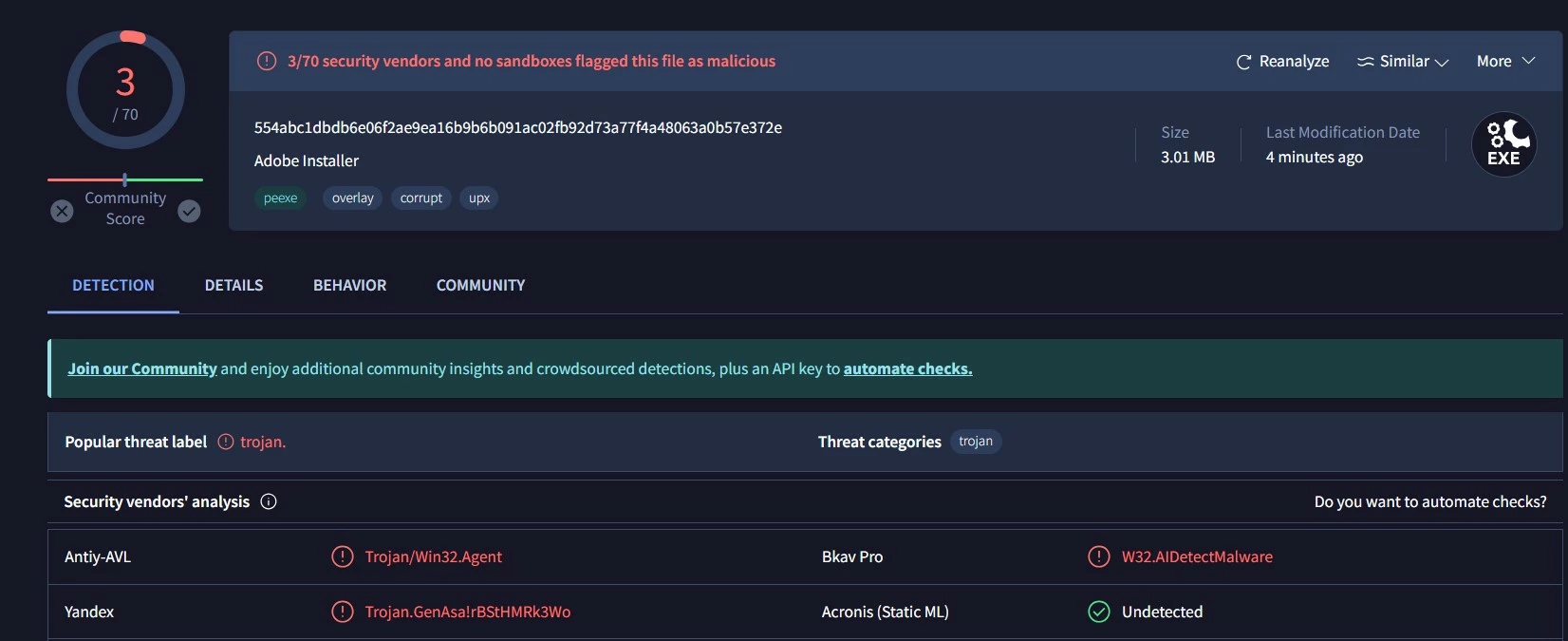Click the Acronis undetected checkmark icon
The width and height of the screenshot is (1568, 641).
pyautogui.click(x=1098, y=612)
